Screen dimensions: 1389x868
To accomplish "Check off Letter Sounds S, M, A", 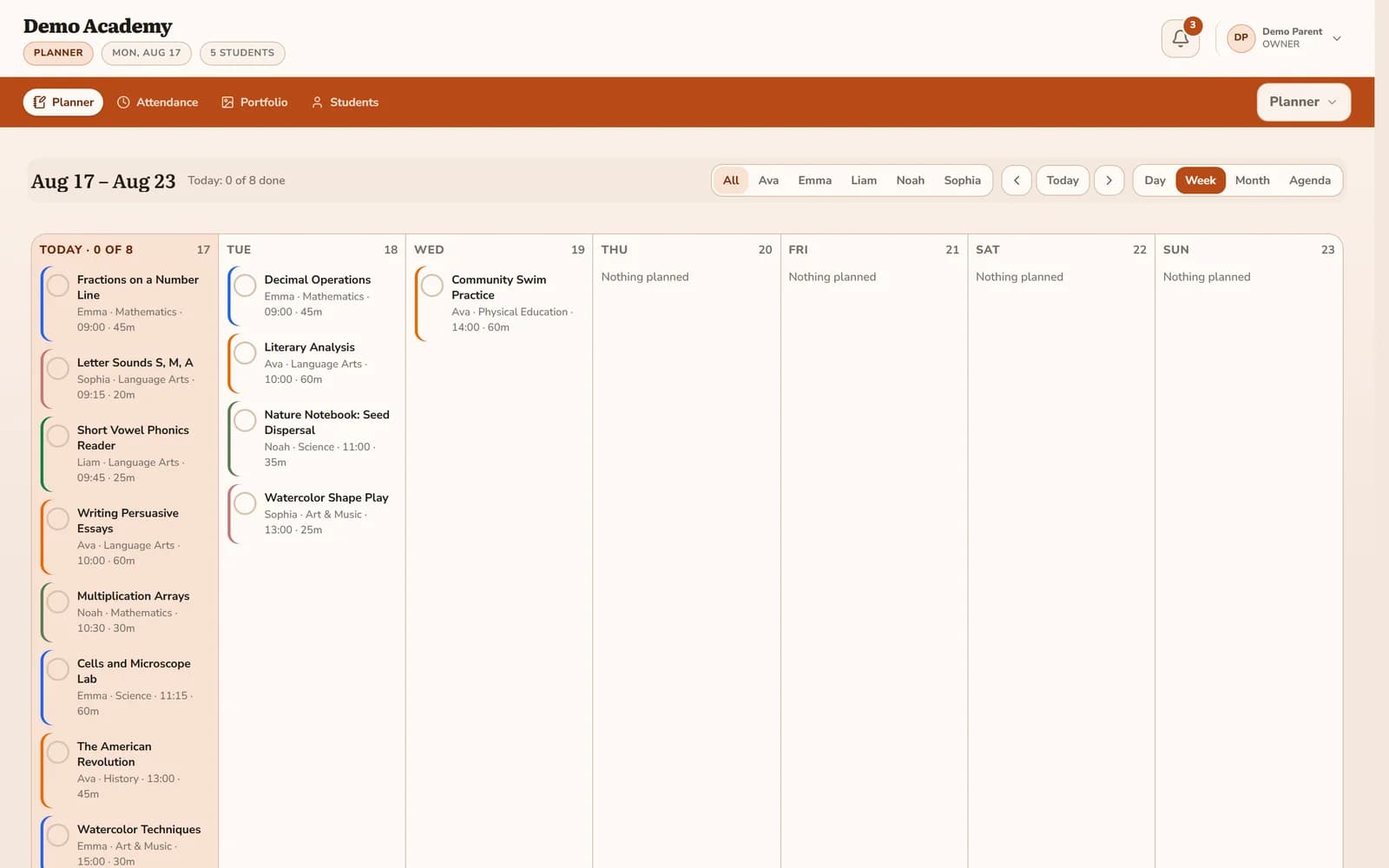I will coord(58,368).
